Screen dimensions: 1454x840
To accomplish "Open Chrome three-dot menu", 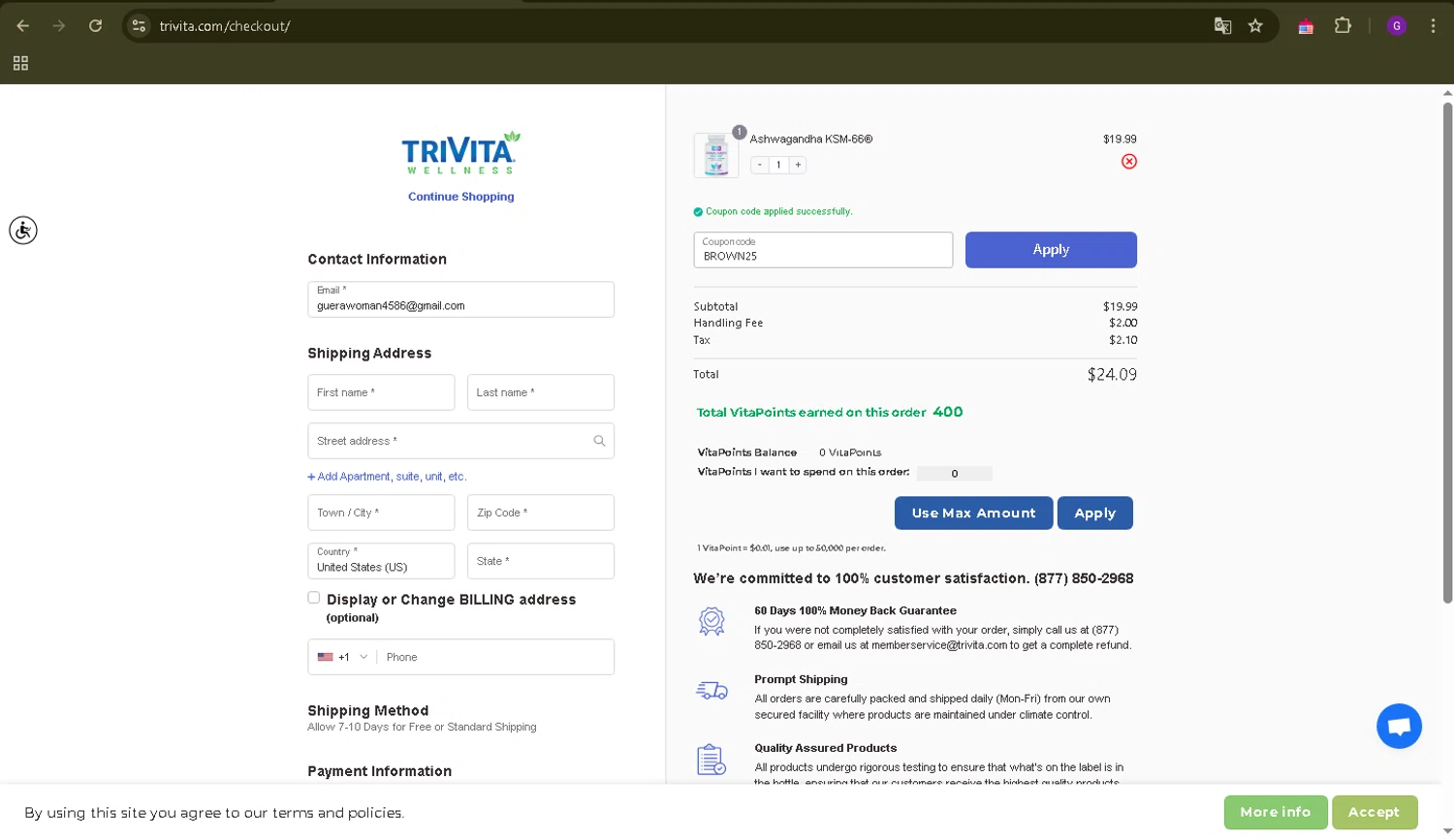I will [1433, 26].
